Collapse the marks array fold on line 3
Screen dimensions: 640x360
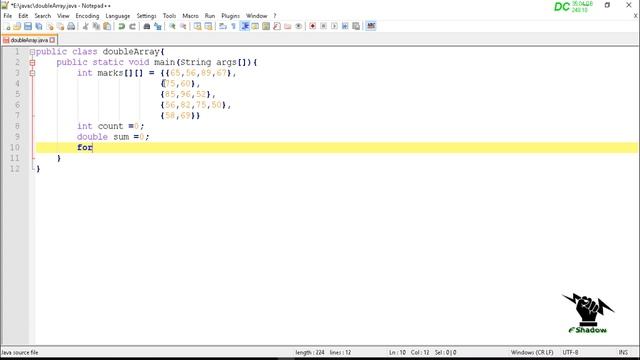tap(32, 73)
